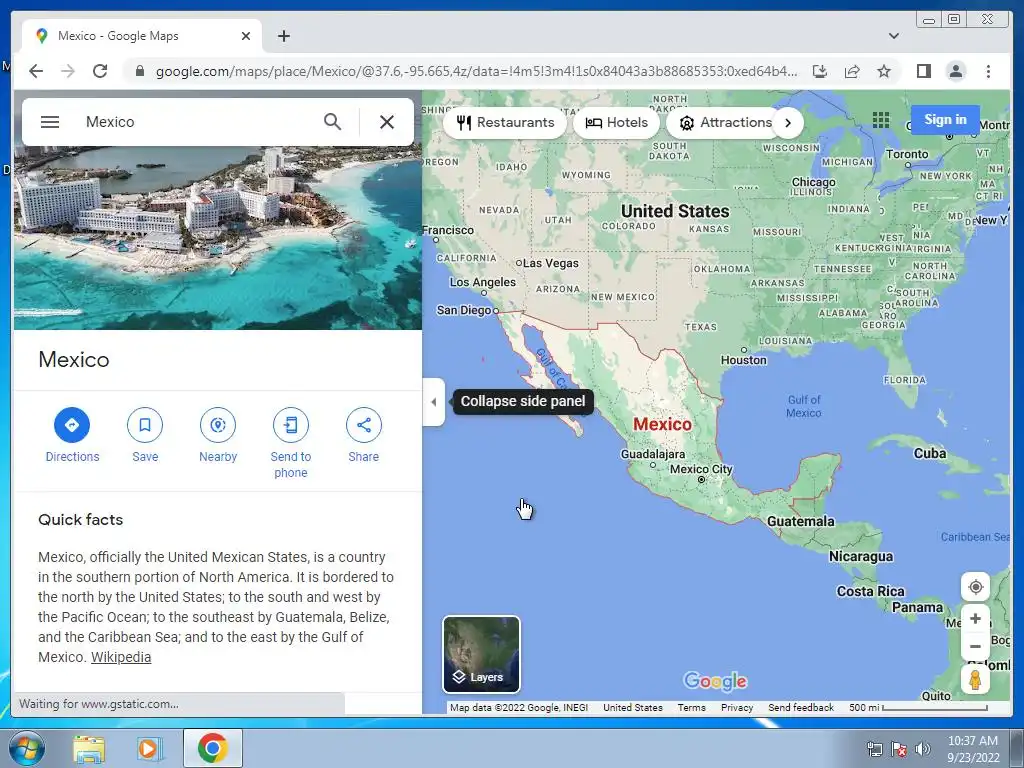
Task: Open the Wikipedia link
Action: tap(121, 657)
